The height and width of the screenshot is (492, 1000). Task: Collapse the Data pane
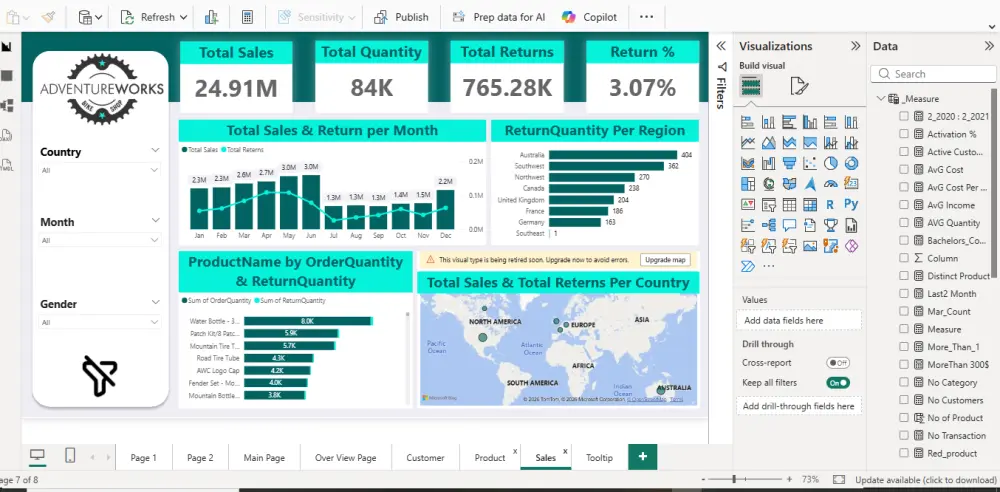click(989, 46)
